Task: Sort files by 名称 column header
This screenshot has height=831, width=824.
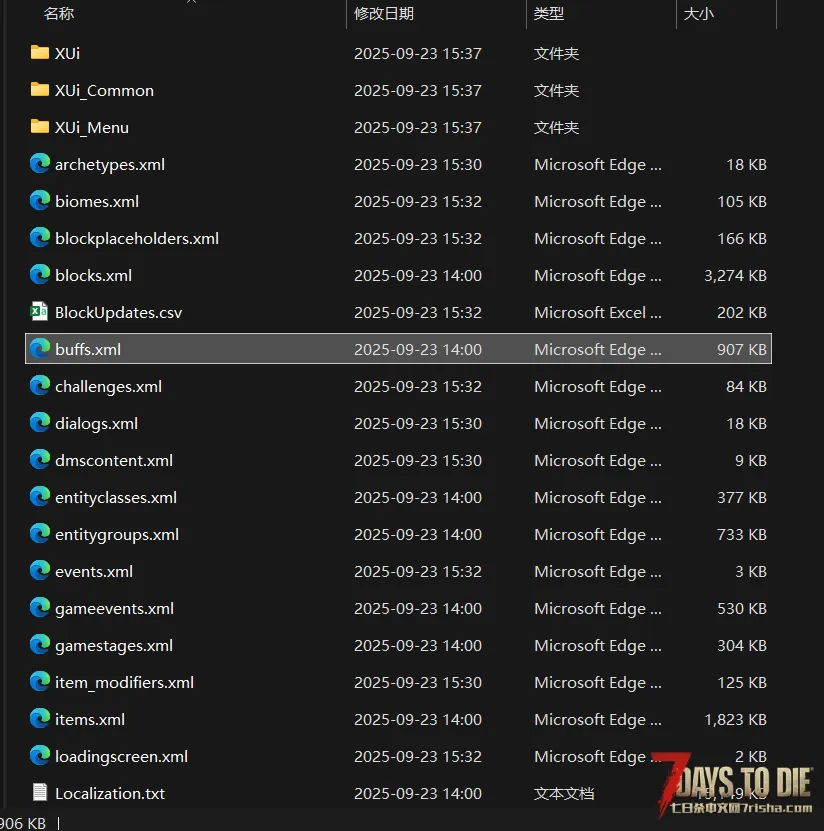Action: pyautogui.click(x=59, y=13)
